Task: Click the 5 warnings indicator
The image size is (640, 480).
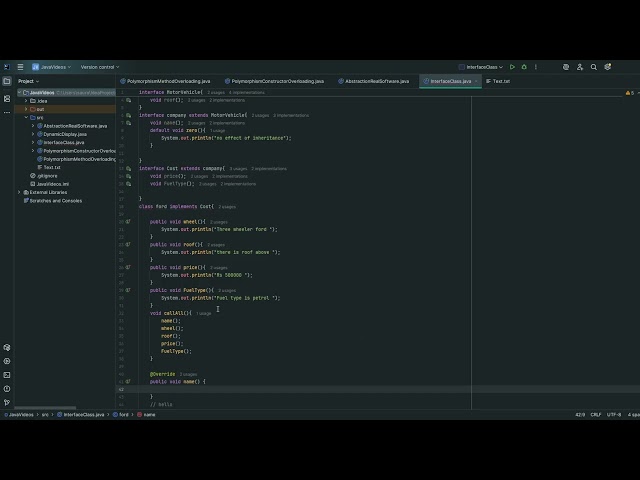Action: 630,93
